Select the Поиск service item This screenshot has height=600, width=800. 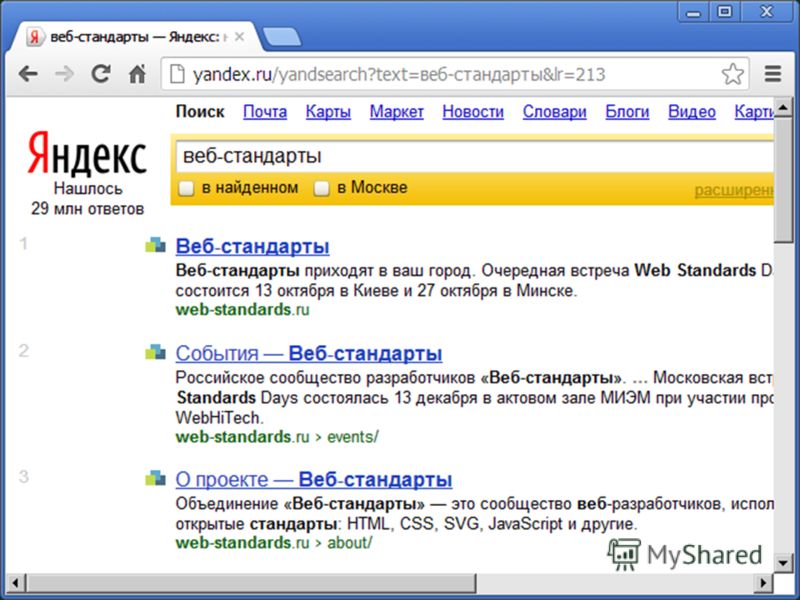pos(200,112)
